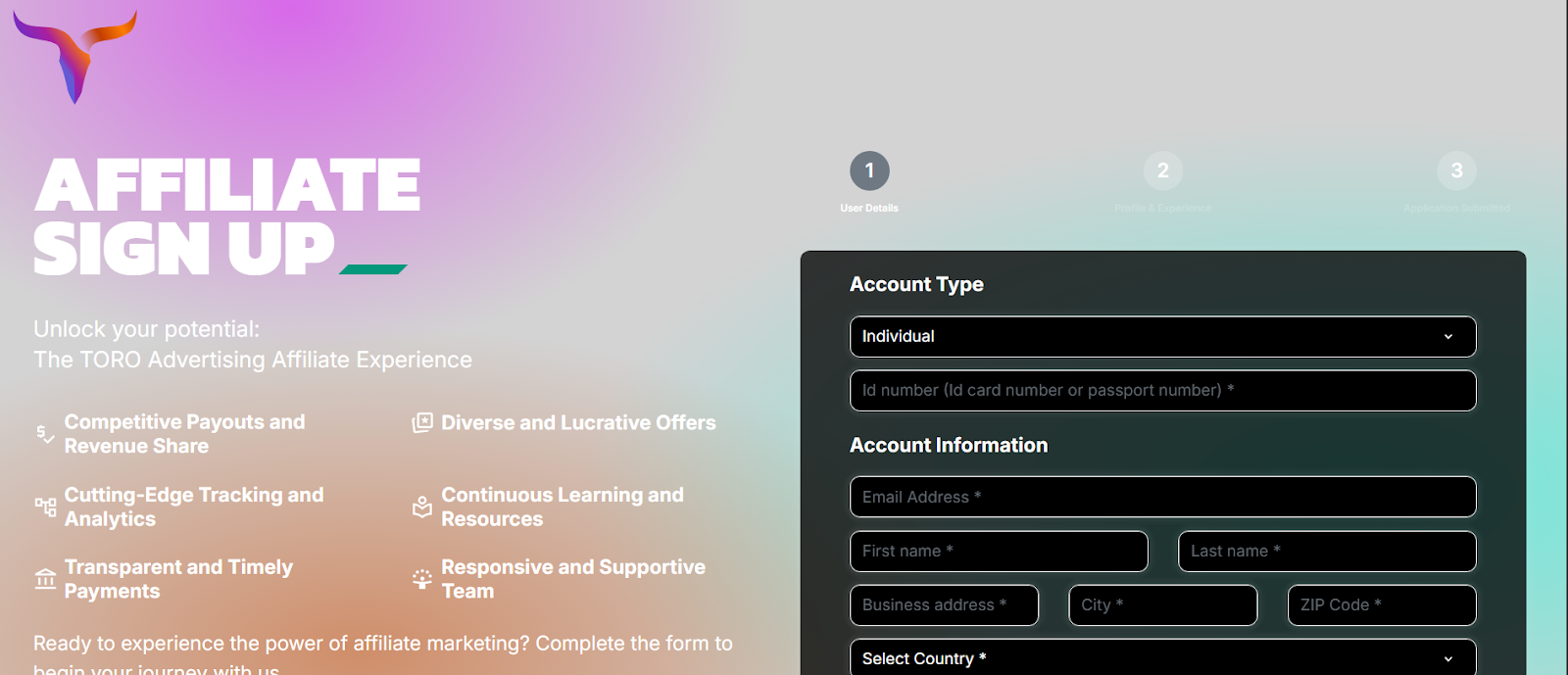Click 'Cutting-Edge Tracking and Analytics' text

(x=194, y=506)
